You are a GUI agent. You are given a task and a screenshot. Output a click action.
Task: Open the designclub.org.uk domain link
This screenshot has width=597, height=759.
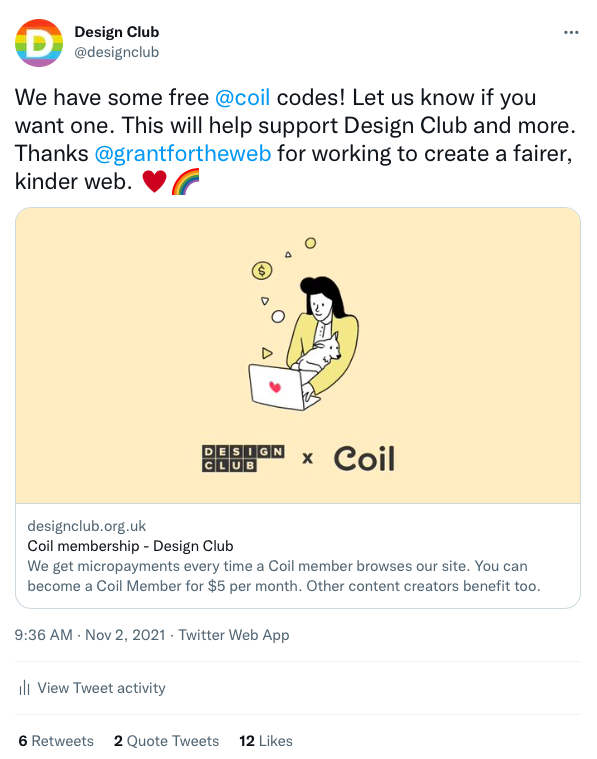click(87, 526)
